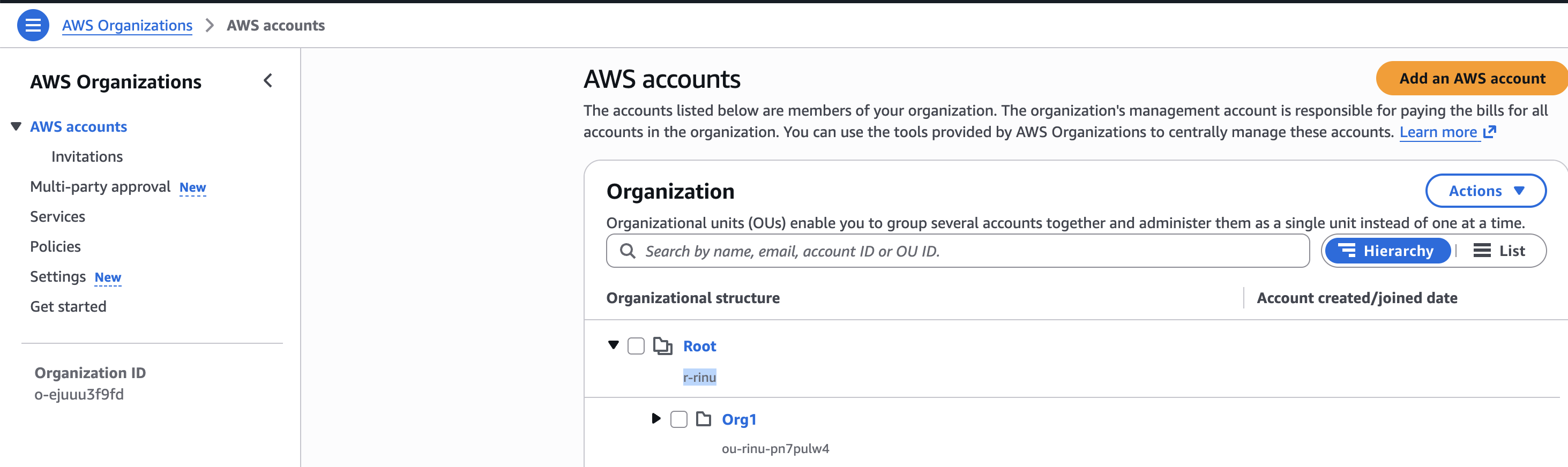Image resolution: width=1568 pixels, height=467 pixels.
Task: Click the search magnifier icon
Action: [x=628, y=251]
